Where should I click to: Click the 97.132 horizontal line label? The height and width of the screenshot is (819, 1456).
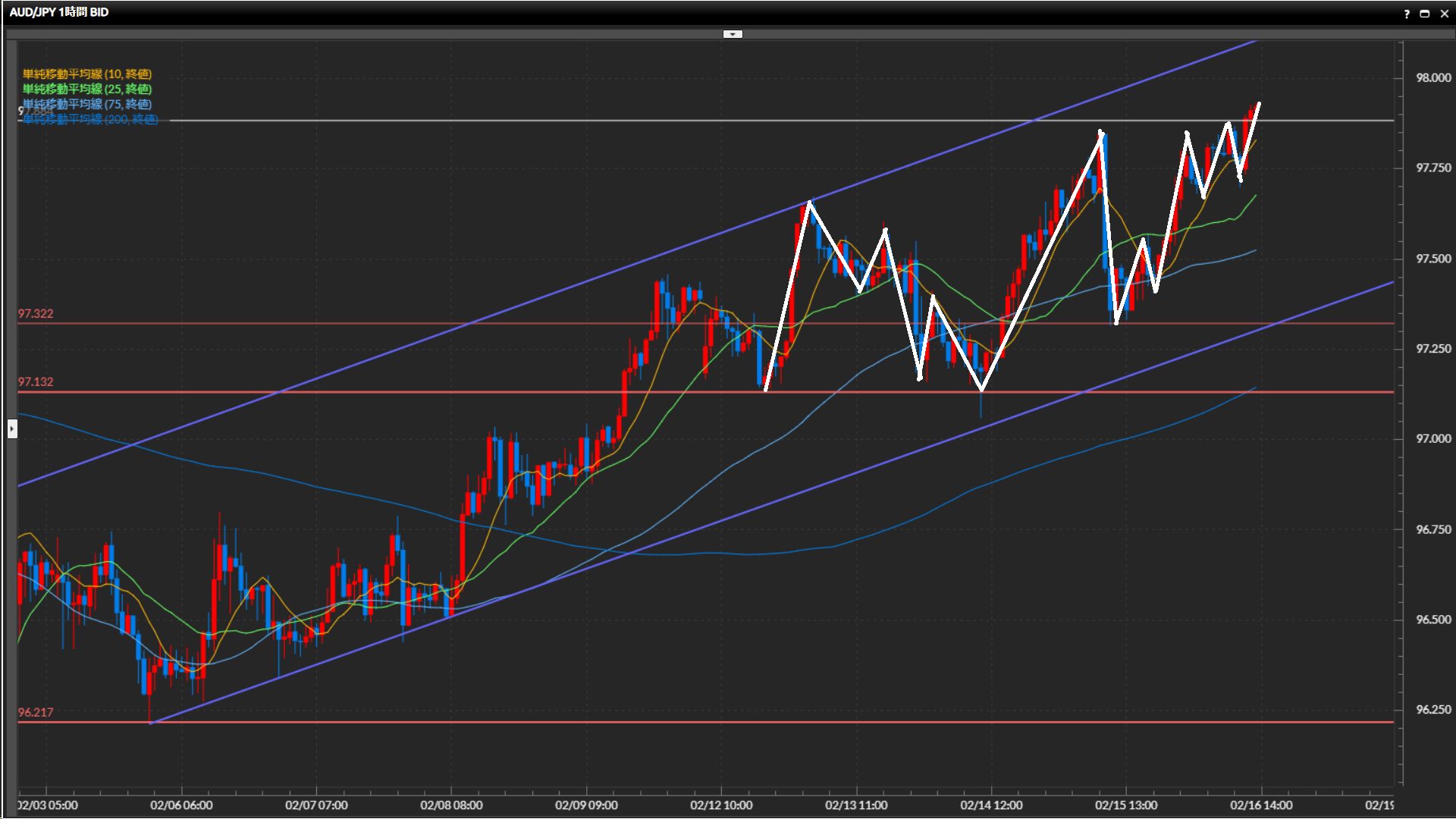36,381
